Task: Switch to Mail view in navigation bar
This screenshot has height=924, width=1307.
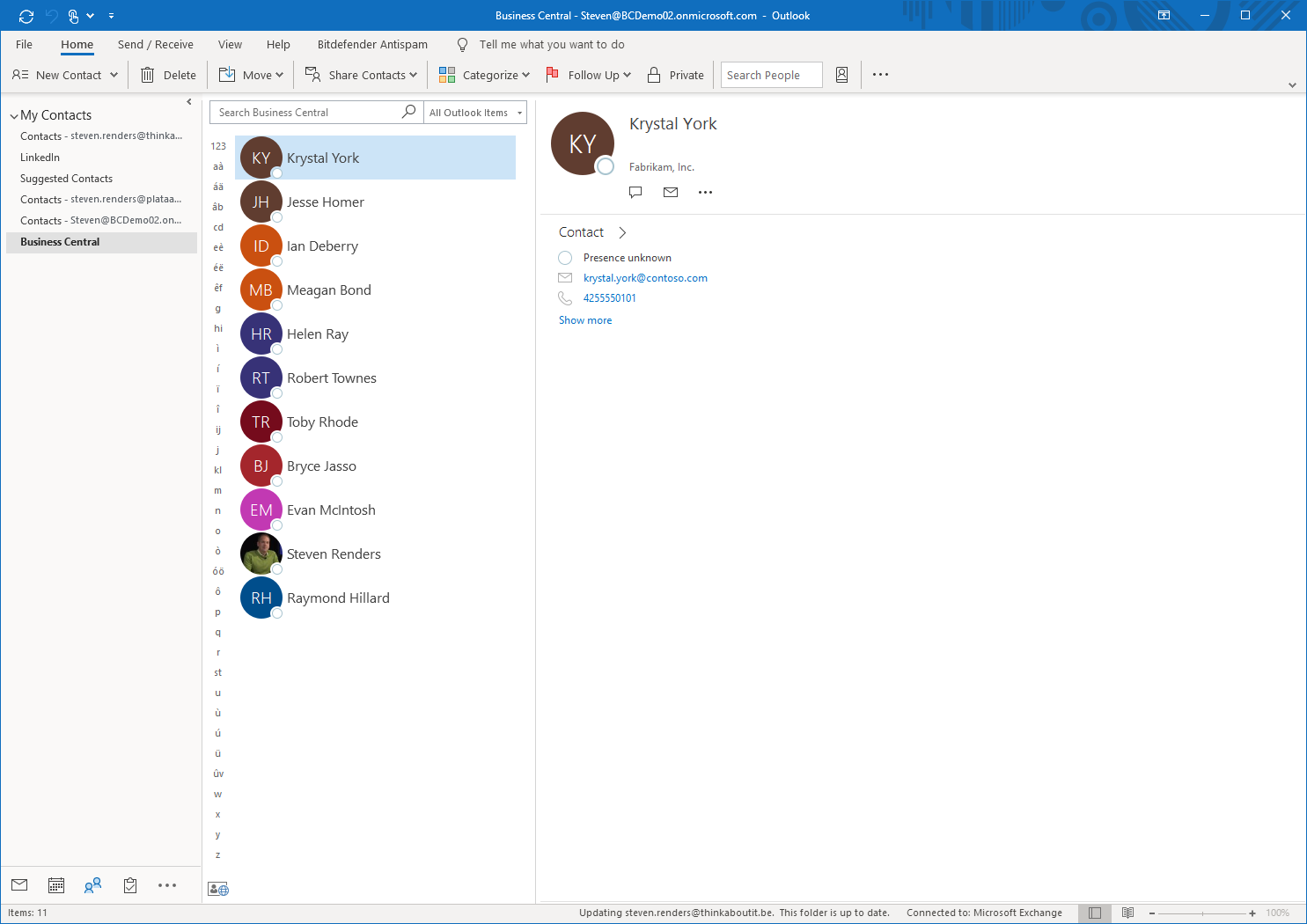Action: point(19,885)
